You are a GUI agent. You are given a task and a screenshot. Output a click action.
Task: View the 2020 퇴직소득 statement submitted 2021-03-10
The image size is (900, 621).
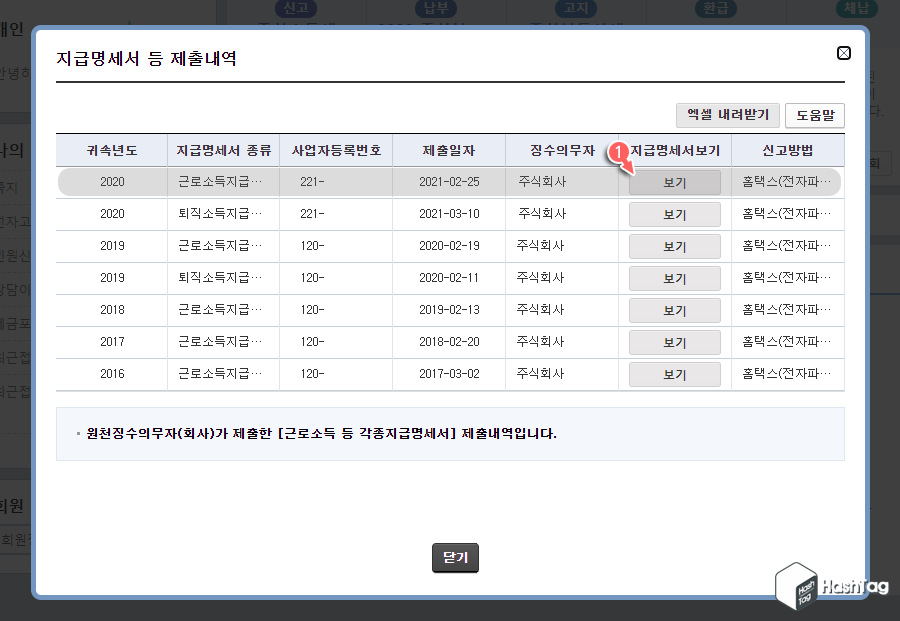(x=674, y=213)
